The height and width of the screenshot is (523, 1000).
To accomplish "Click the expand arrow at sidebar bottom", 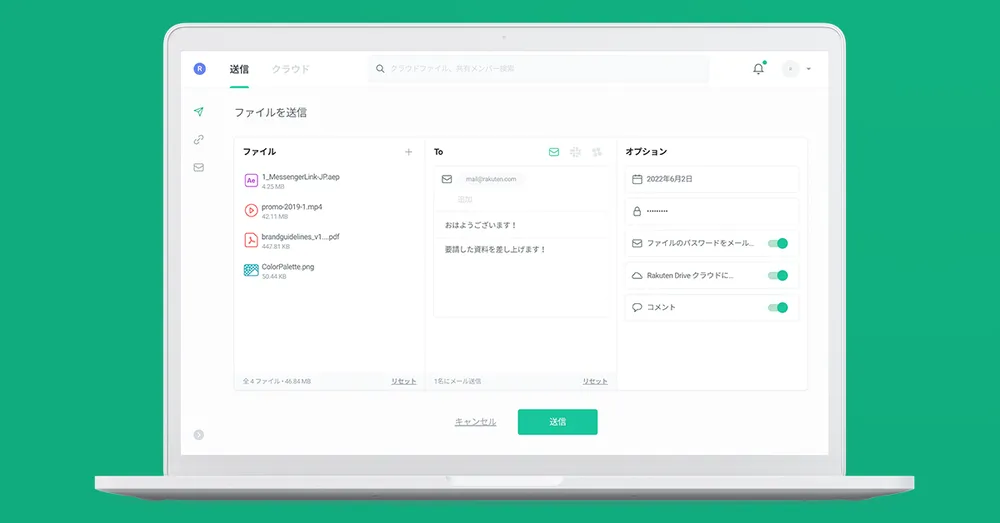I will [199, 434].
